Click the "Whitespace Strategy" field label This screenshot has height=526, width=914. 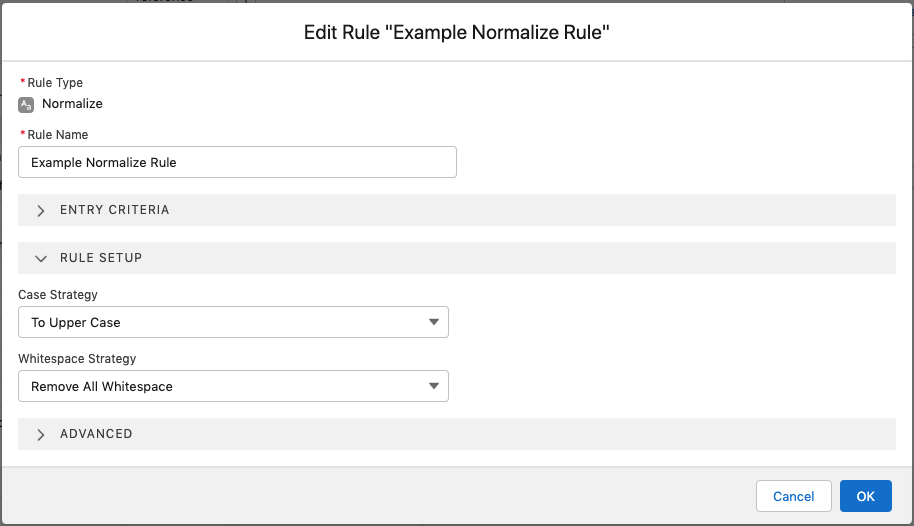coord(77,359)
